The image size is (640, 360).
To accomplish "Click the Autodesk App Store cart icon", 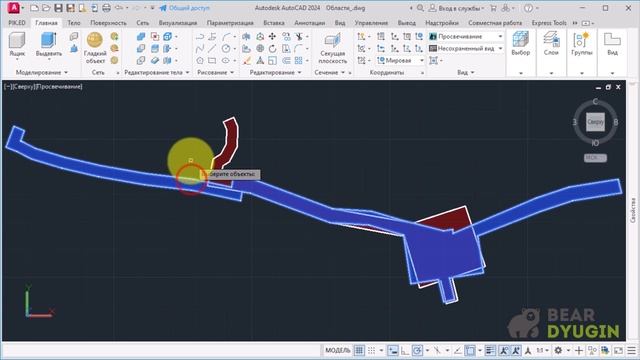I will 493,8.
